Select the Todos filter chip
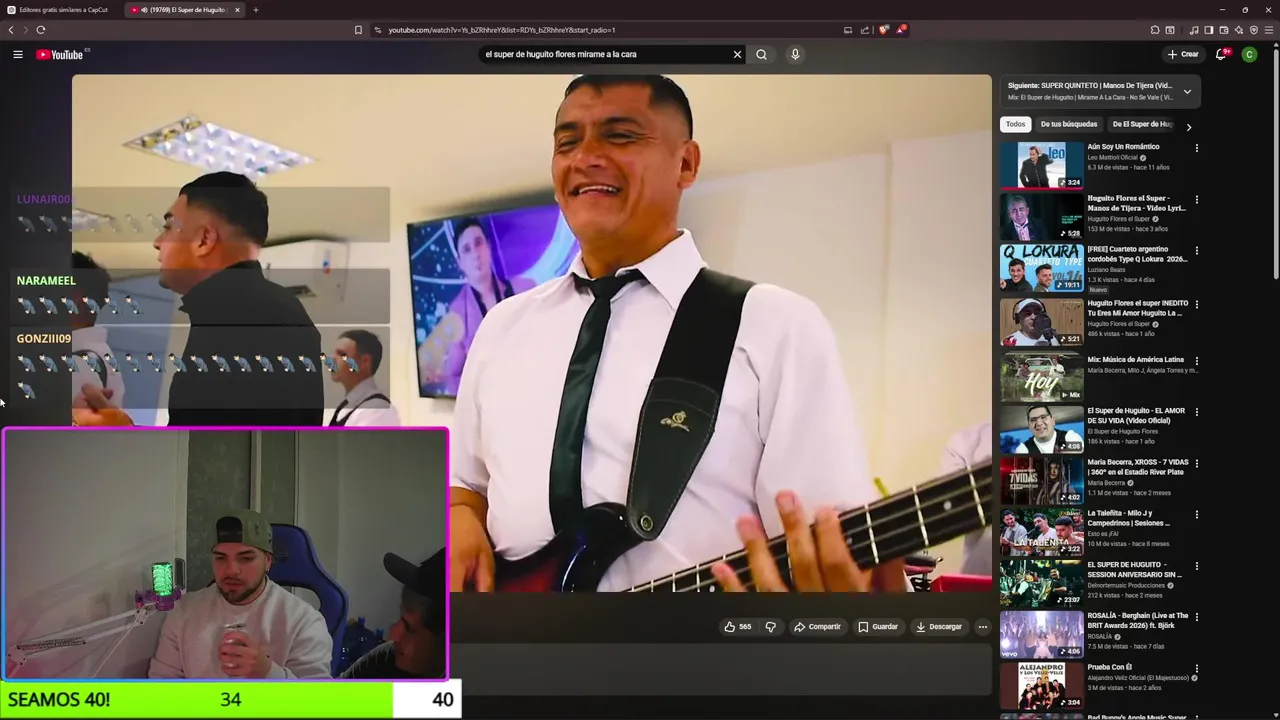 1015,124
